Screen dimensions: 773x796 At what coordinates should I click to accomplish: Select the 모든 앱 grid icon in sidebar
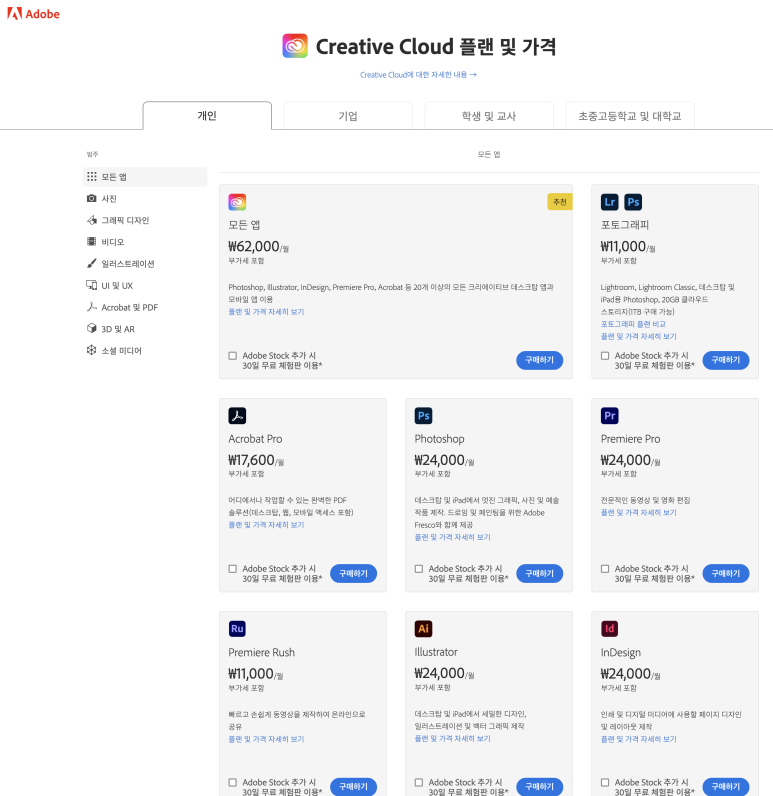pos(91,177)
